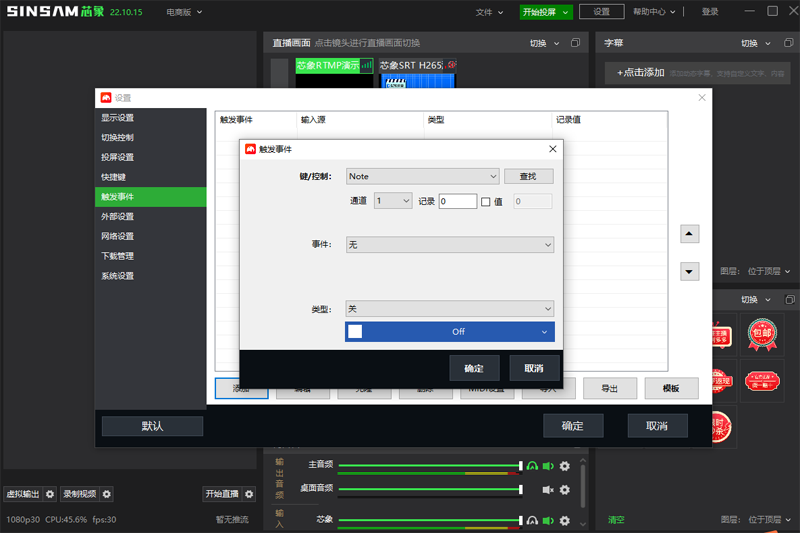Expand the 开始投屏 dropdown arrow
800x533 pixels.
(x=565, y=12)
